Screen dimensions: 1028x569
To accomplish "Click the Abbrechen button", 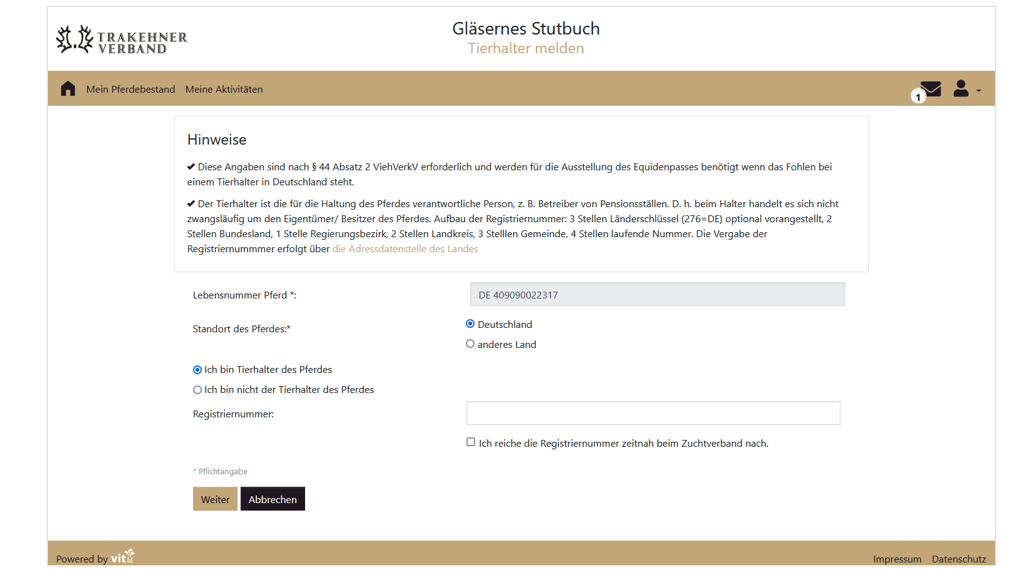I will click(273, 499).
